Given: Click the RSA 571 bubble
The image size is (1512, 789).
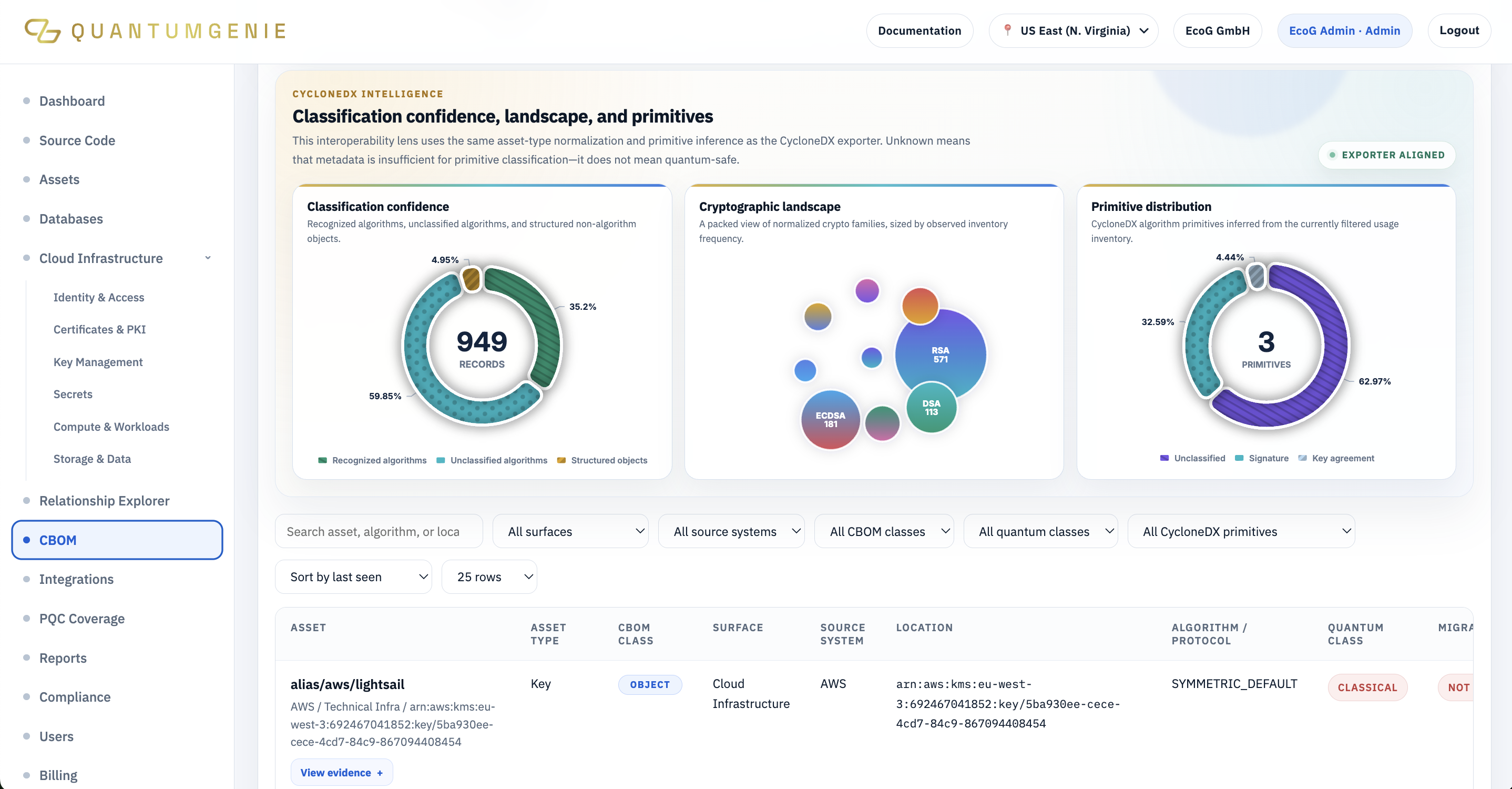Looking at the screenshot, I should [x=941, y=355].
